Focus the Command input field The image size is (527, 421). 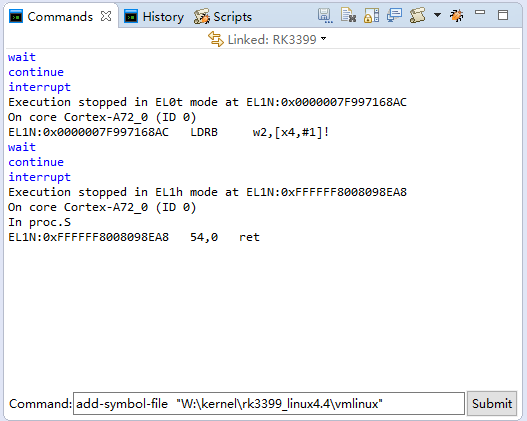tap(269, 403)
